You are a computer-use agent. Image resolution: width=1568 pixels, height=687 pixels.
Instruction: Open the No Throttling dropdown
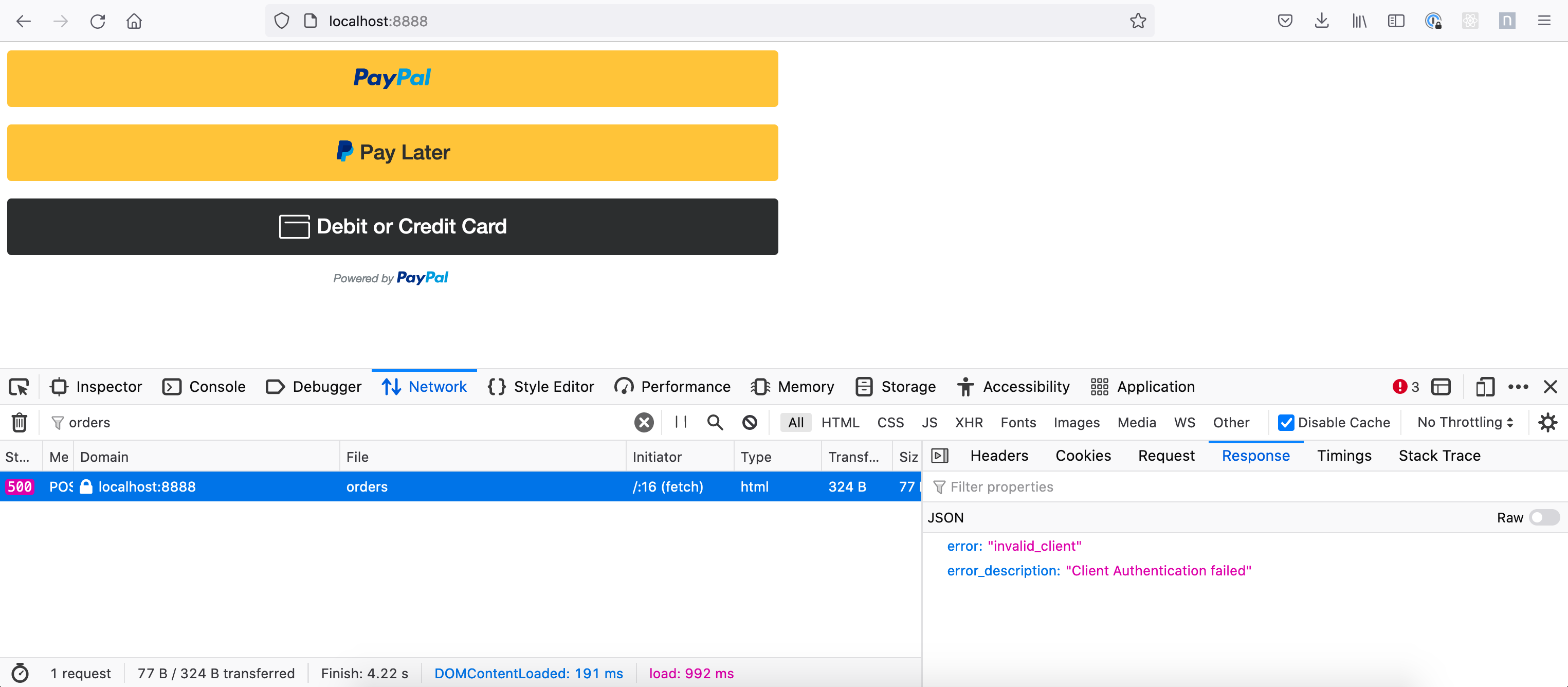1465,422
